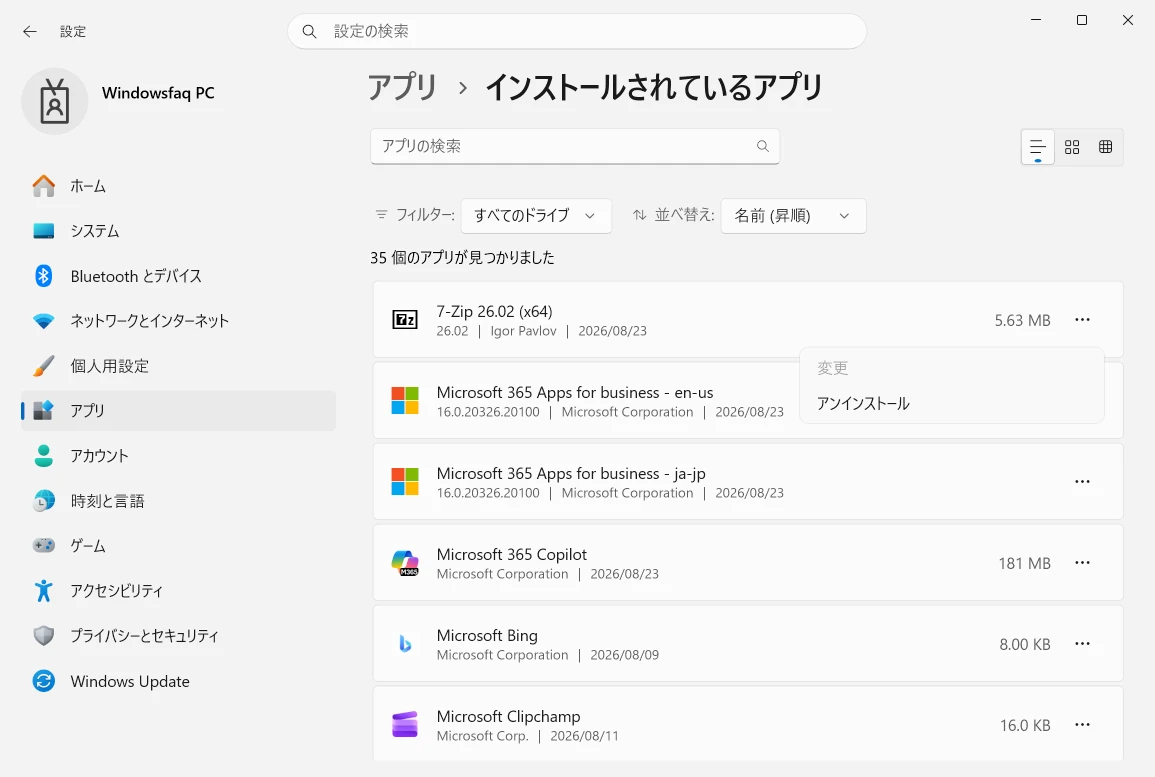
Task: Click the プライバシーとセキュリティ shield icon
Action: [43, 636]
